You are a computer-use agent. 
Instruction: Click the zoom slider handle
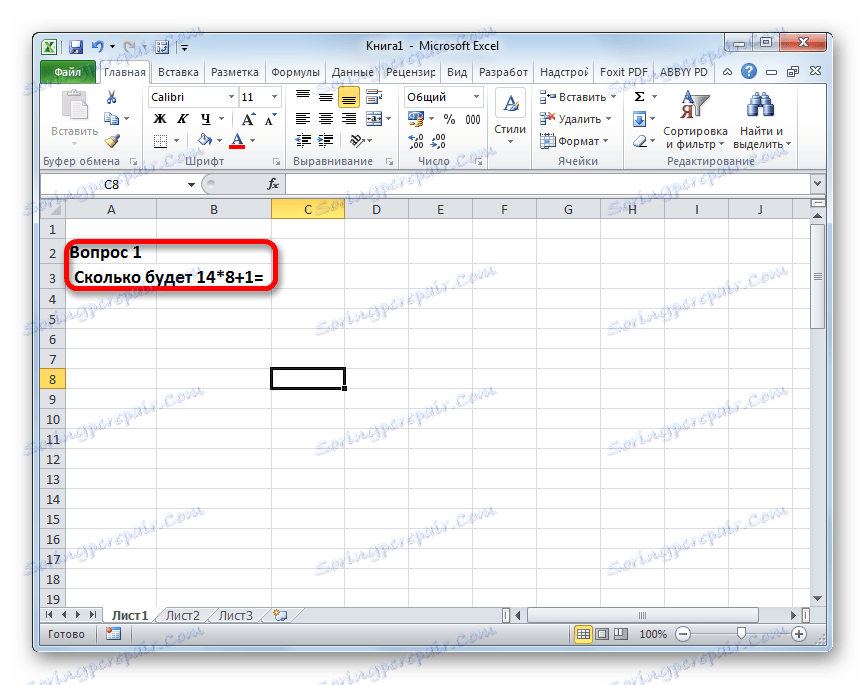[x=741, y=633]
